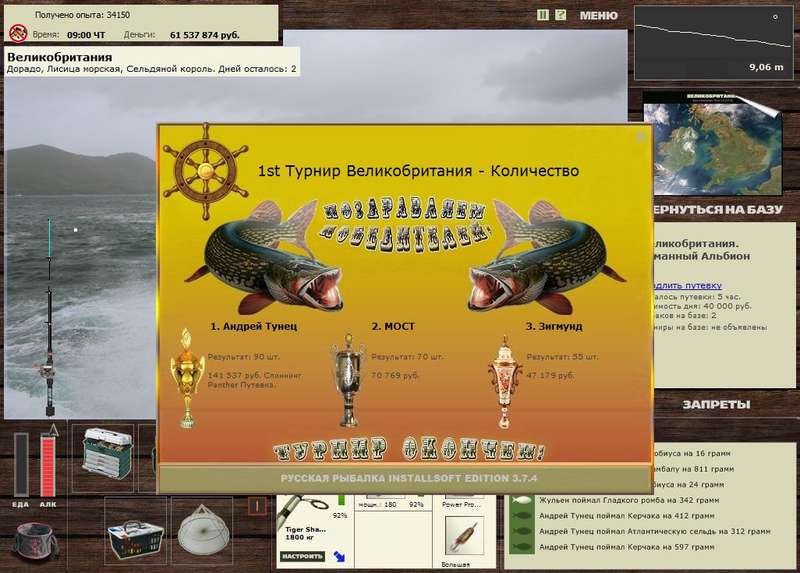This screenshot has width=800, height=573.
Task: Click the pause icon beside МЕНЮ
Action: click(x=542, y=15)
